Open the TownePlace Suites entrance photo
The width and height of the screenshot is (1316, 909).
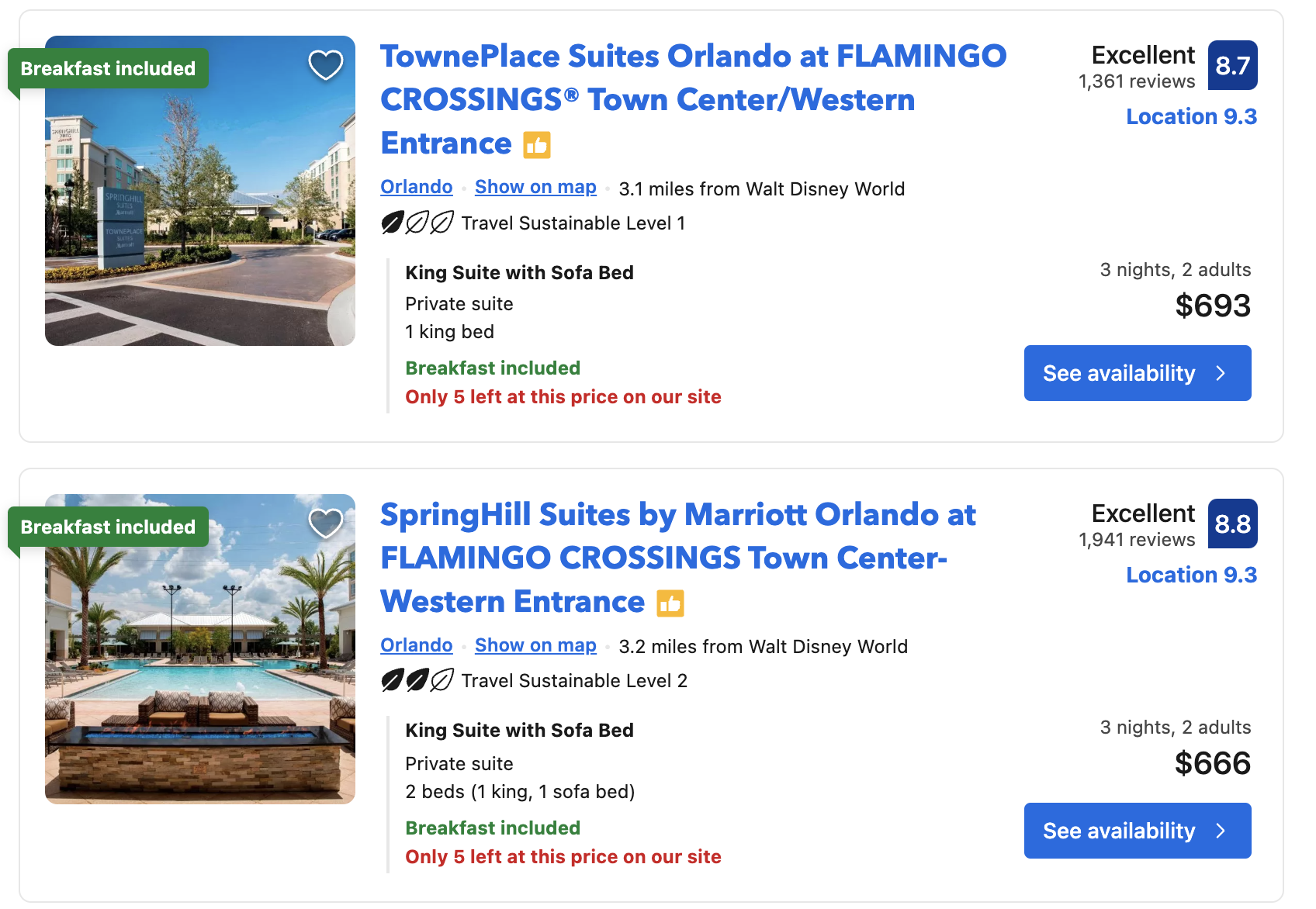[200, 225]
